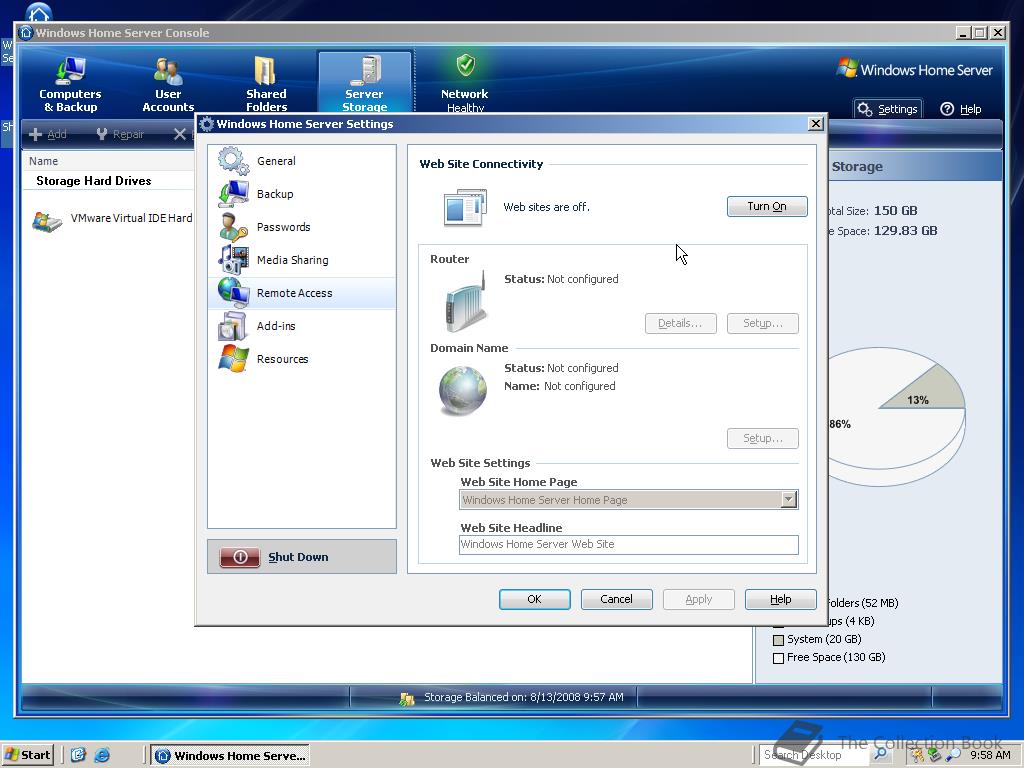This screenshot has height=768, width=1024.
Task: Click the Resources Windows flag icon
Action: [233, 359]
